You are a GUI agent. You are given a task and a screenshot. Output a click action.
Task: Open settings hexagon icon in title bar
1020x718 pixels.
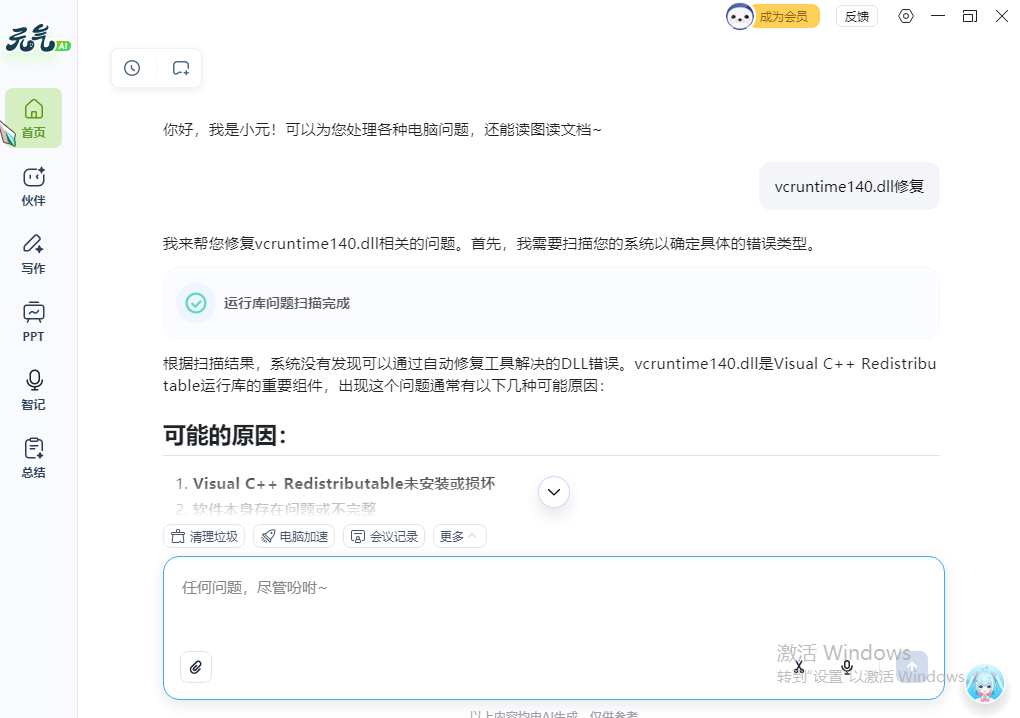(x=906, y=16)
